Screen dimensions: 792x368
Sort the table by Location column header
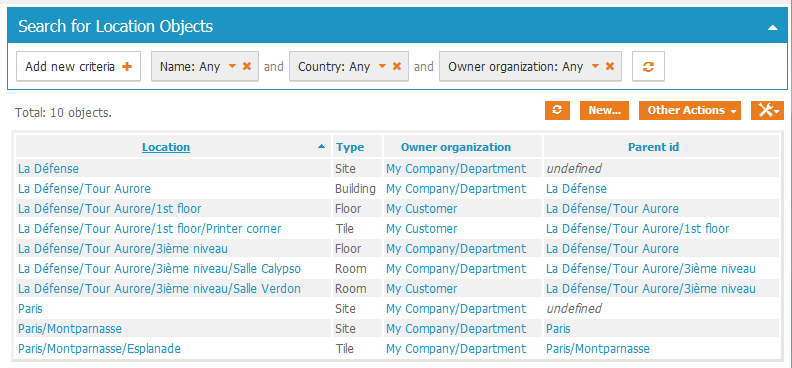pos(166,147)
